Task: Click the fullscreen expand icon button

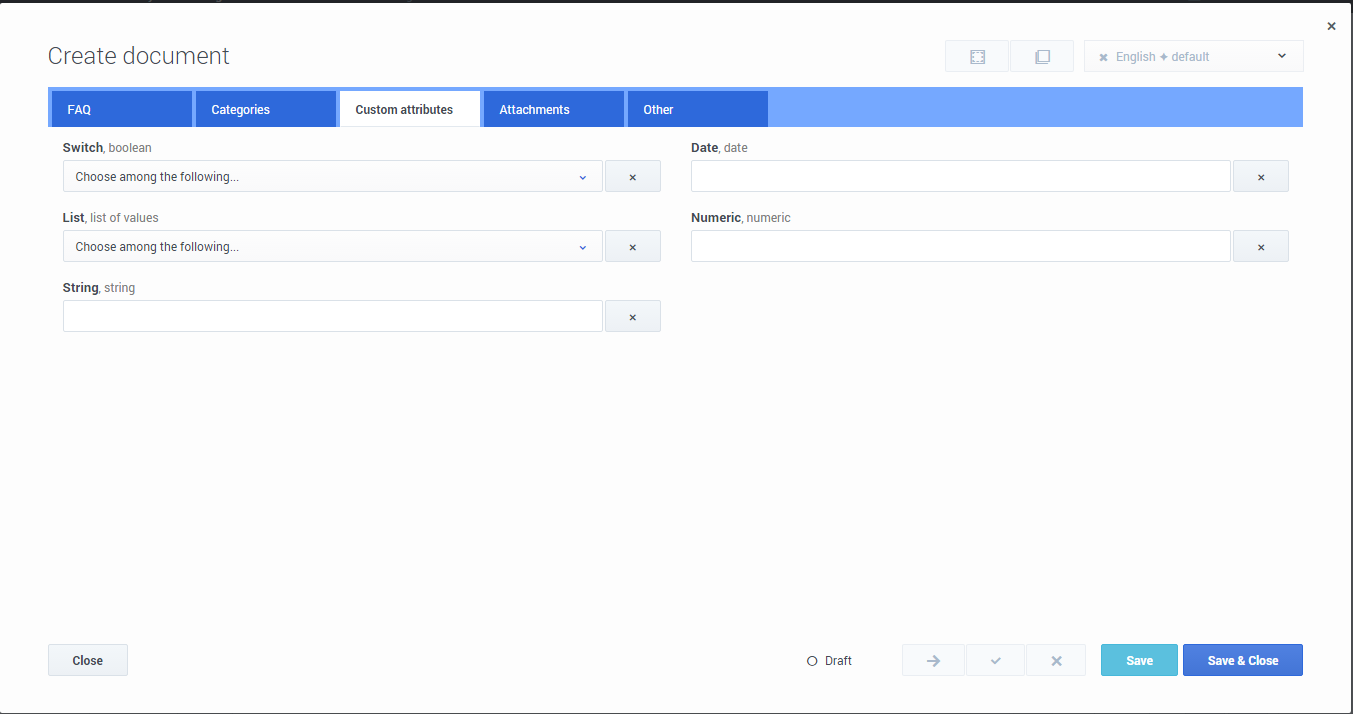Action: [x=977, y=57]
